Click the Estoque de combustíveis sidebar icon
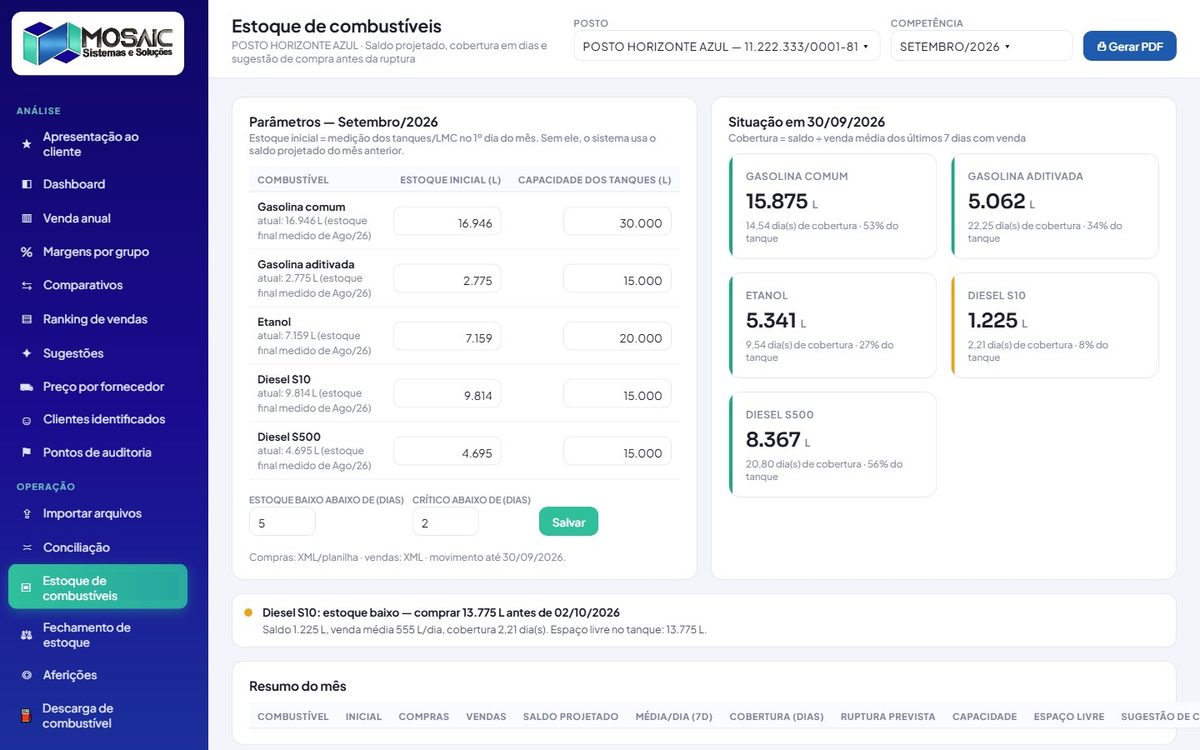 (26, 588)
